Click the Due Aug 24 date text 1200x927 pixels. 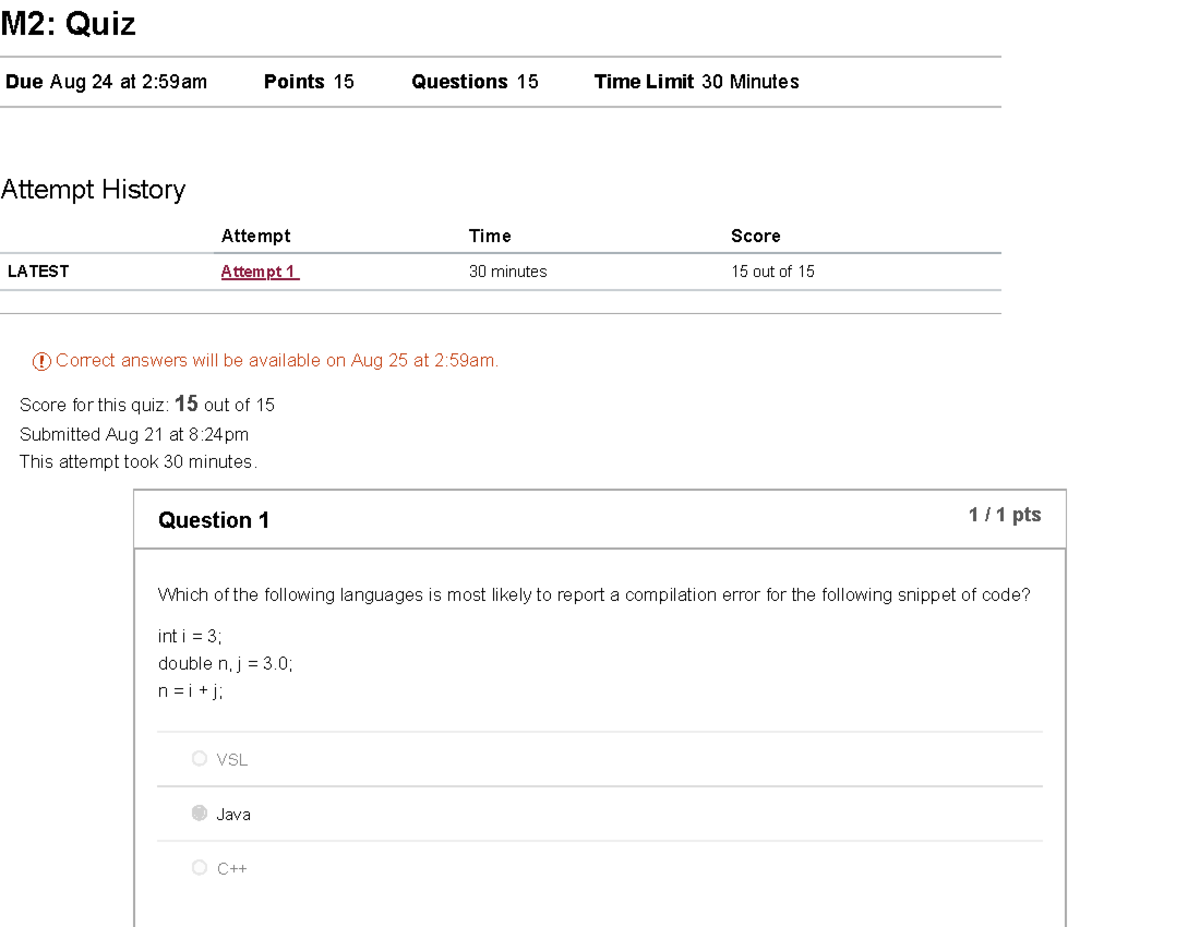coord(105,82)
